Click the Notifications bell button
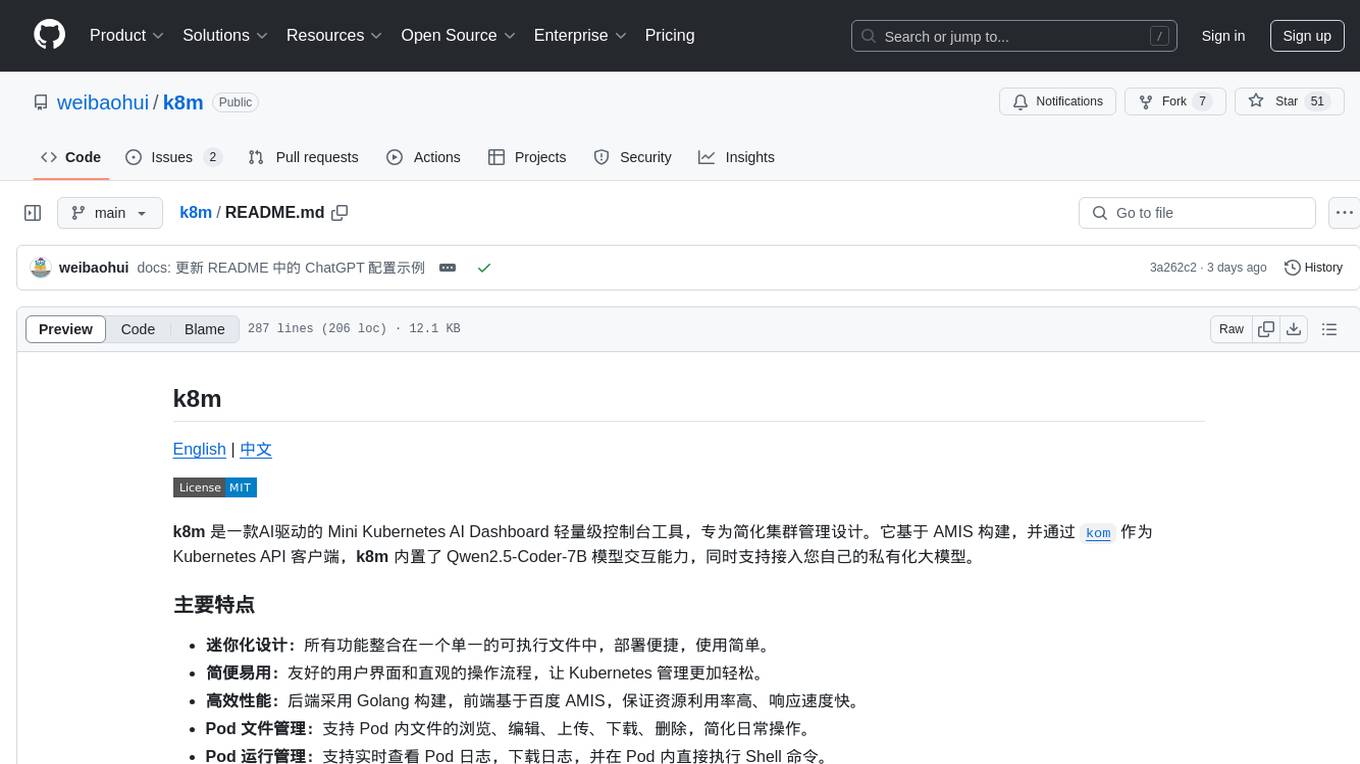The width and height of the screenshot is (1360, 764). coord(1058,102)
